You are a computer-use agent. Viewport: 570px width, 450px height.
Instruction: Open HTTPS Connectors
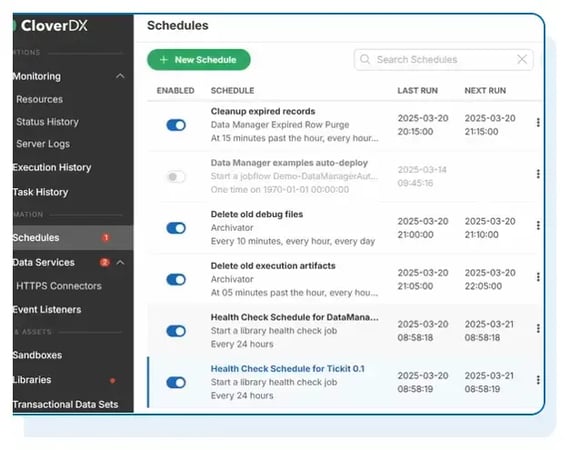(59, 286)
